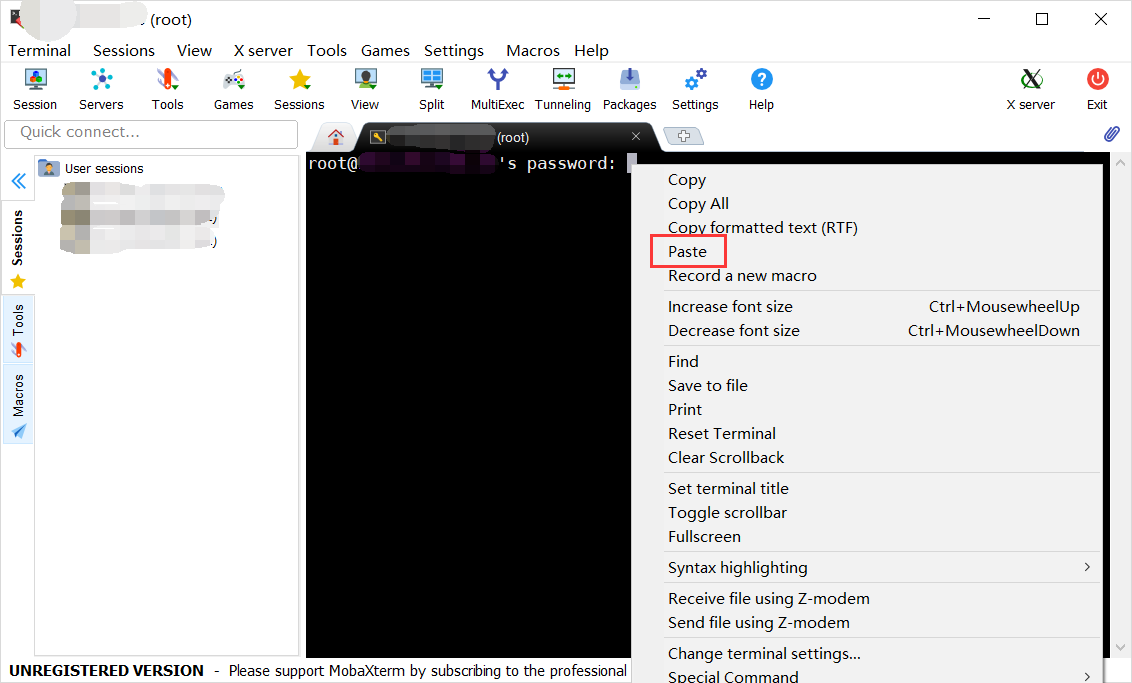1132x683 pixels.
Task: Select Decrease font size
Action: pos(882,331)
